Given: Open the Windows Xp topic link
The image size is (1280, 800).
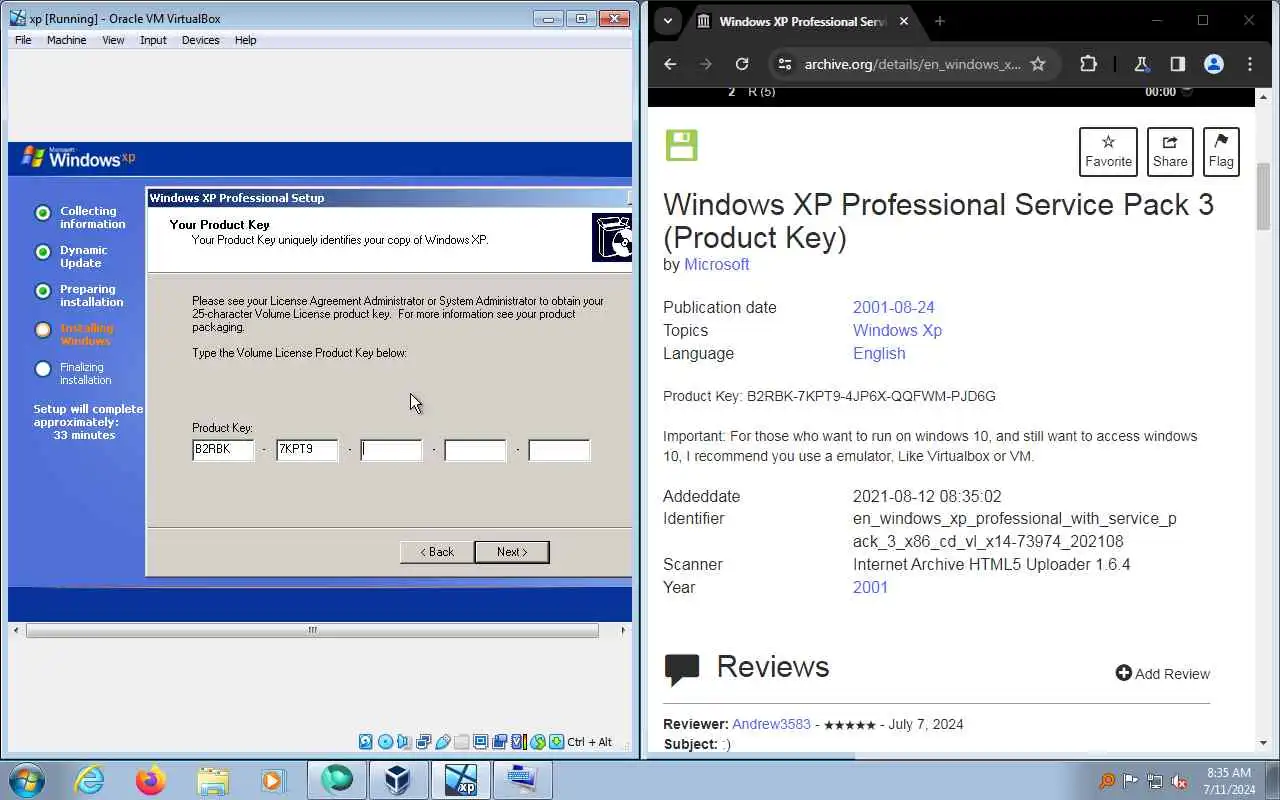Looking at the screenshot, I should (x=897, y=330).
